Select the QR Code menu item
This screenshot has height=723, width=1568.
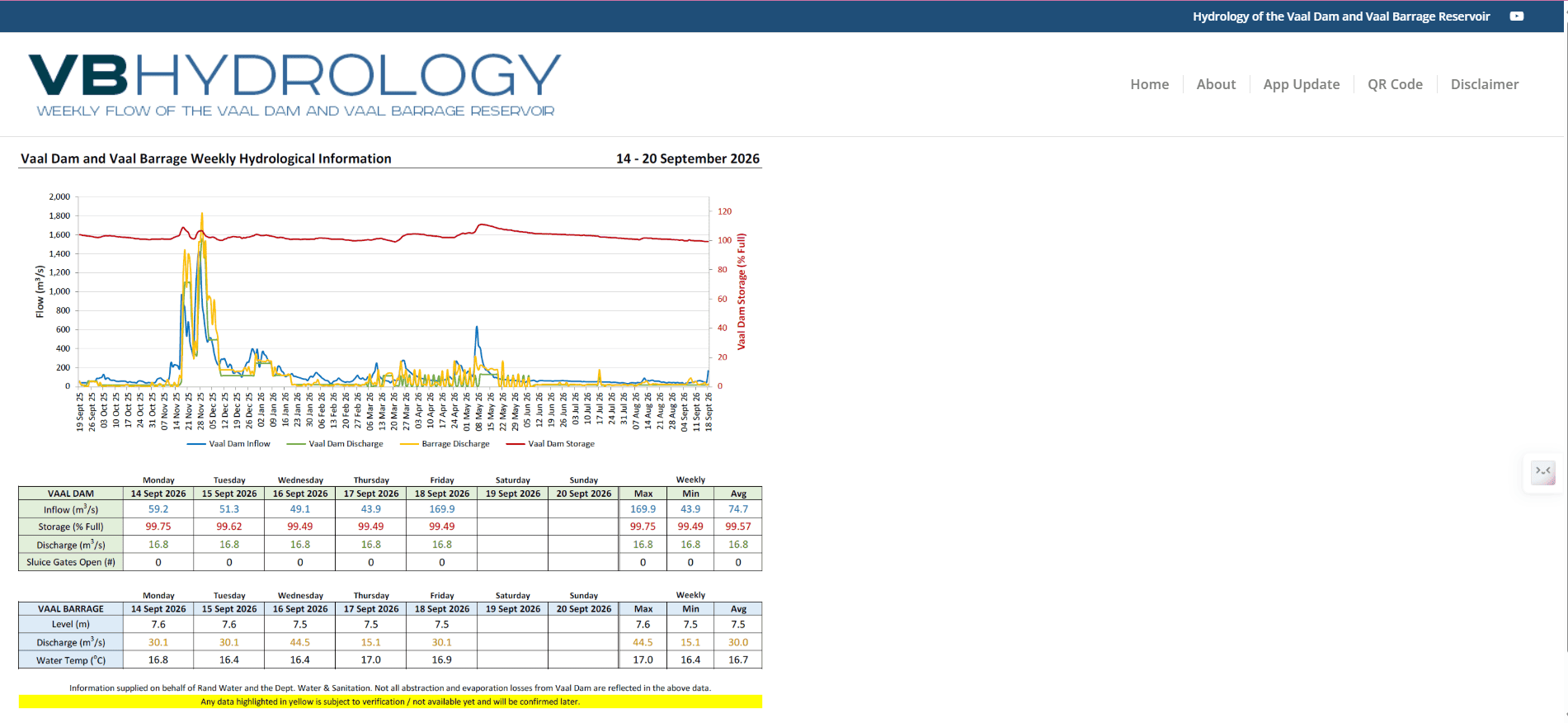pyautogui.click(x=1395, y=84)
